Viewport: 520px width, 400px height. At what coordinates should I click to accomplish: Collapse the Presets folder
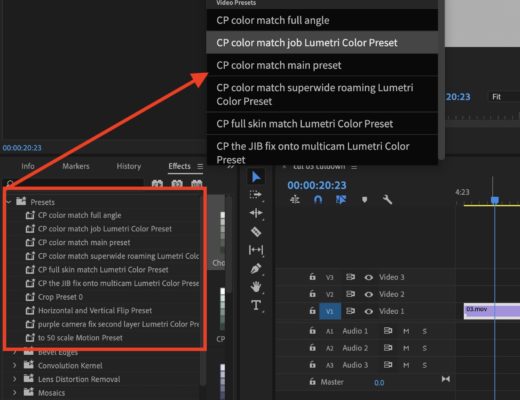click(9, 202)
